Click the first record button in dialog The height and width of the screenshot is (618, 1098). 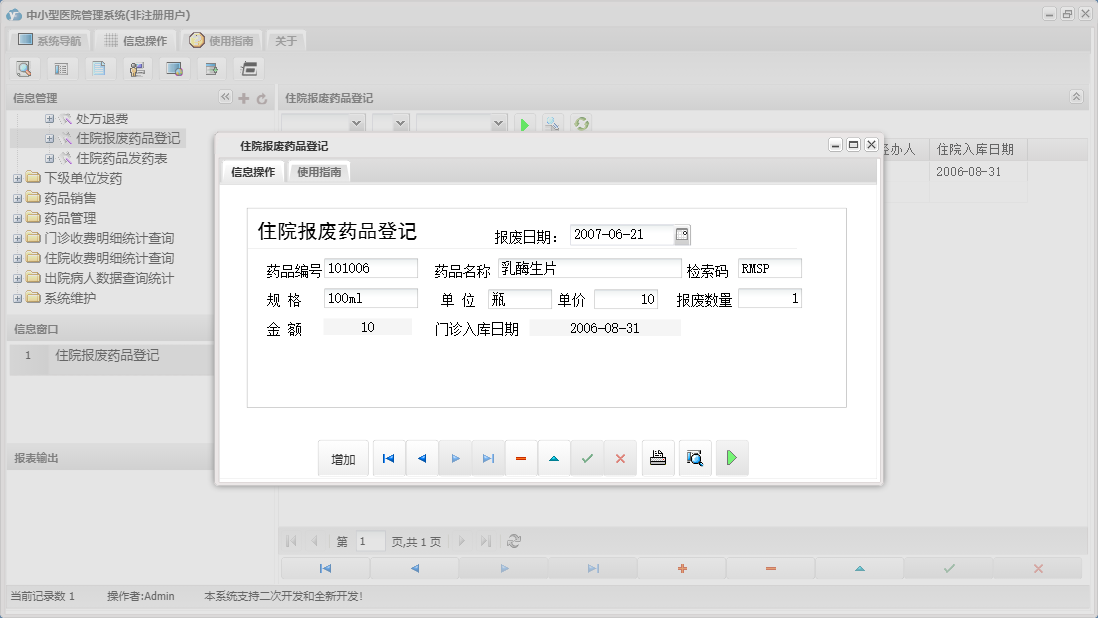pyautogui.click(x=389, y=458)
